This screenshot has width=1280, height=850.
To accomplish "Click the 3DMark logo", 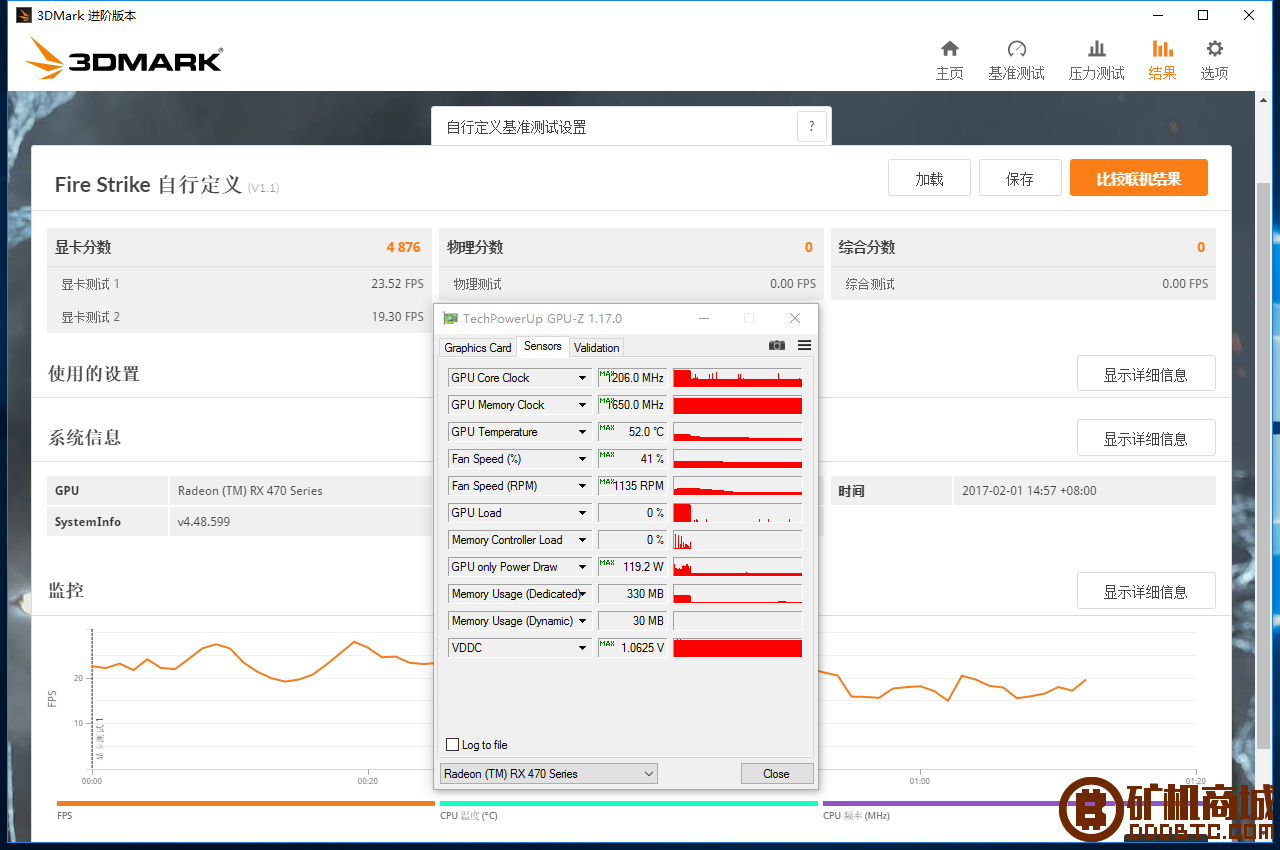I will click(123, 59).
